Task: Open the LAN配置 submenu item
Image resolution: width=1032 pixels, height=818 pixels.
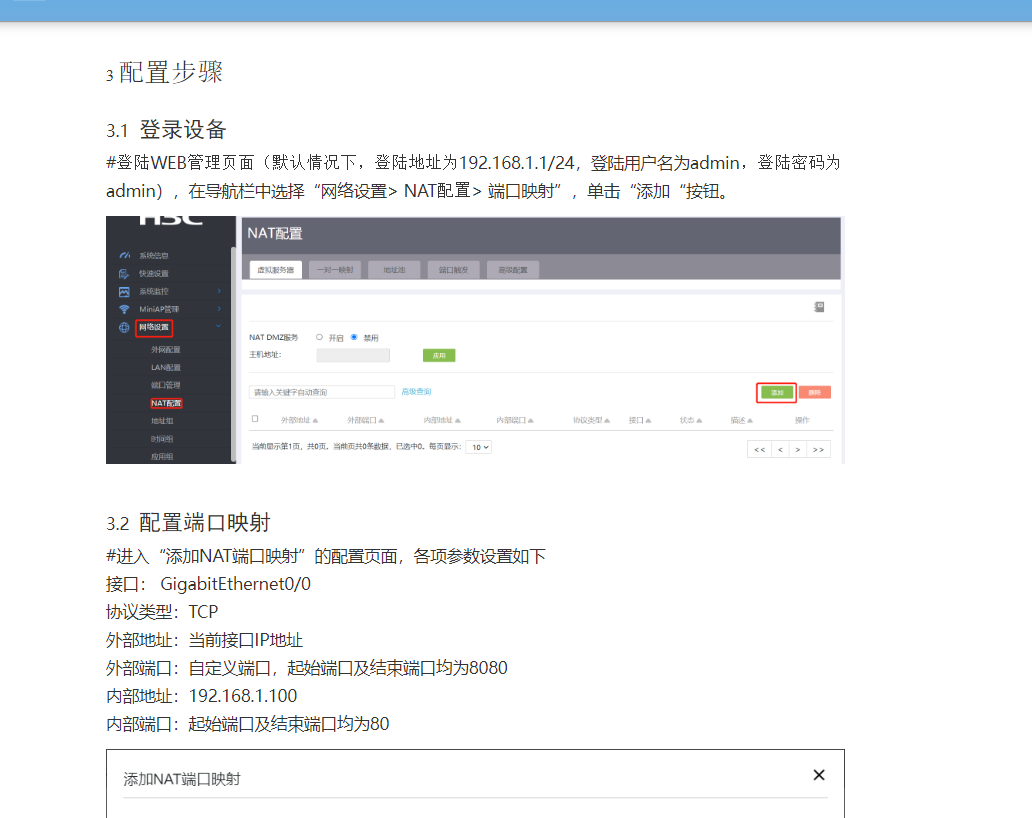Action: coord(165,367)
